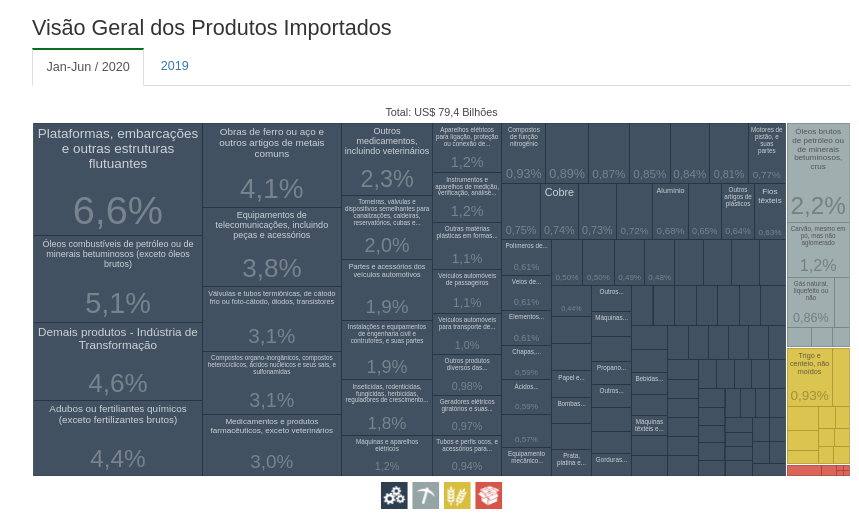
Task: Click the Partes e acessórios dos veículos tile
Action: [386, 290]
